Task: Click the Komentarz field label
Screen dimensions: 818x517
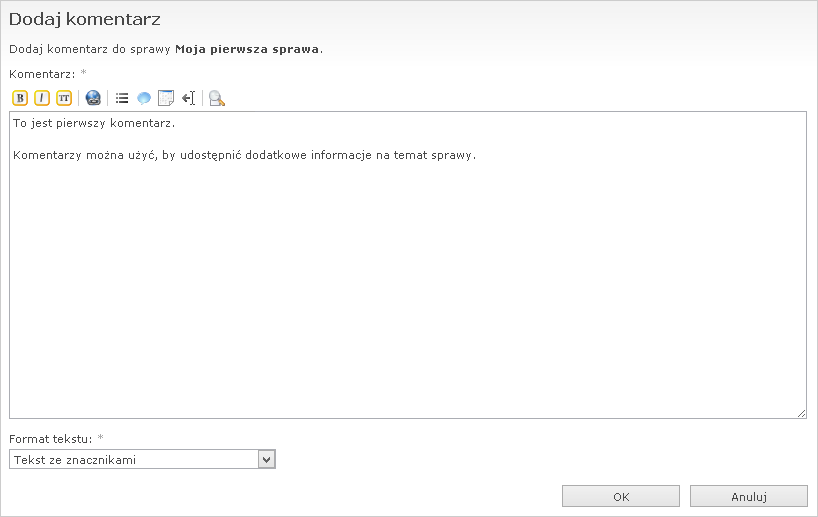Action: 42,74
